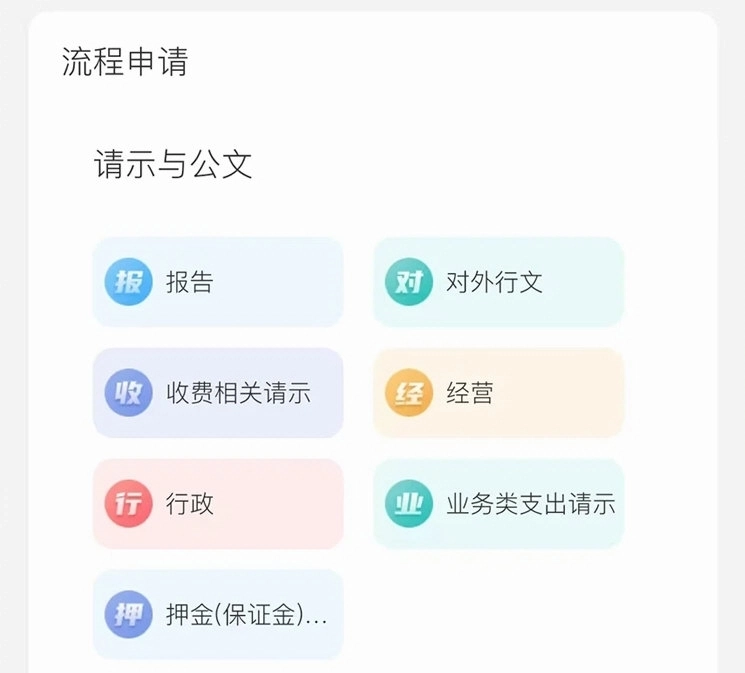This screenshot has height=673, width=745.
Task: Open 业务类支出请示 label
Action: (530, 504)
